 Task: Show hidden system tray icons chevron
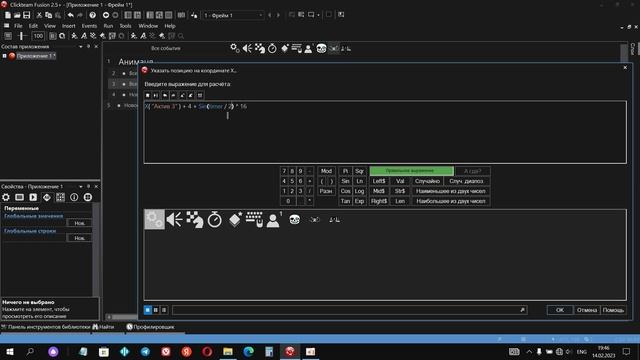(529, 351)
